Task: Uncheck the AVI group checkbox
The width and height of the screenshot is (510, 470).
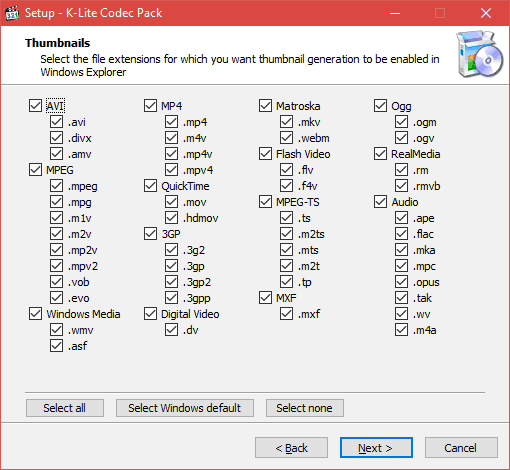Action: [35, 106]
